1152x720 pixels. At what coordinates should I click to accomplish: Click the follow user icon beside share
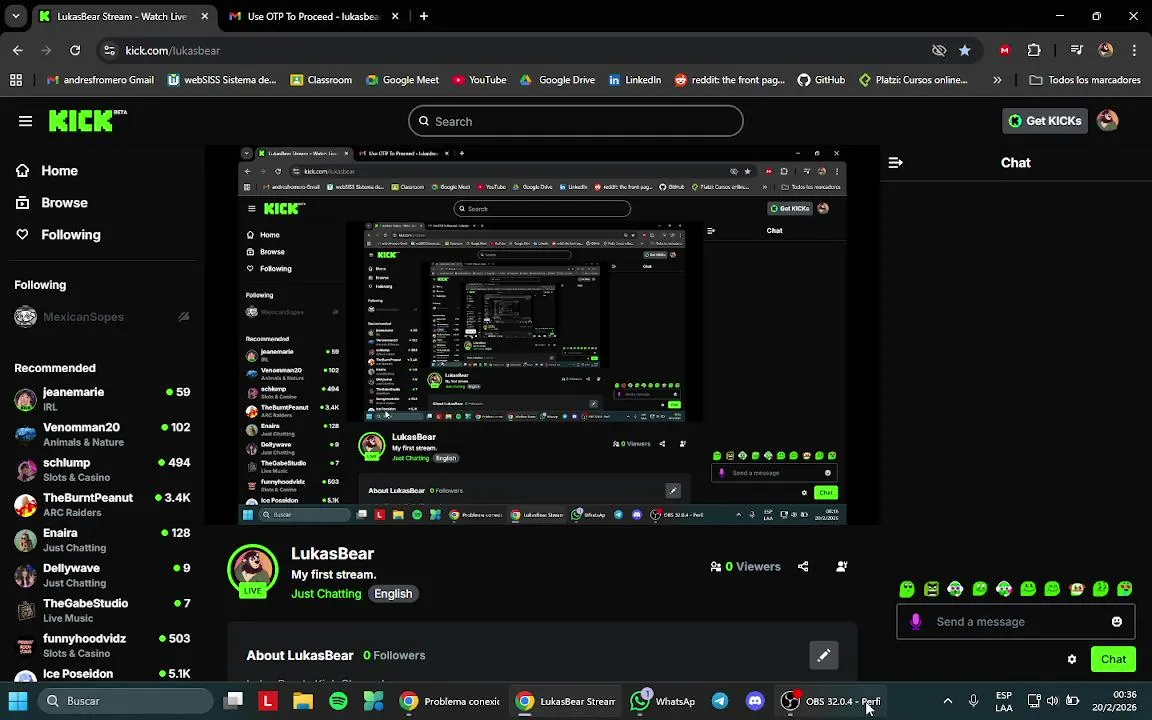pos(842,566)
